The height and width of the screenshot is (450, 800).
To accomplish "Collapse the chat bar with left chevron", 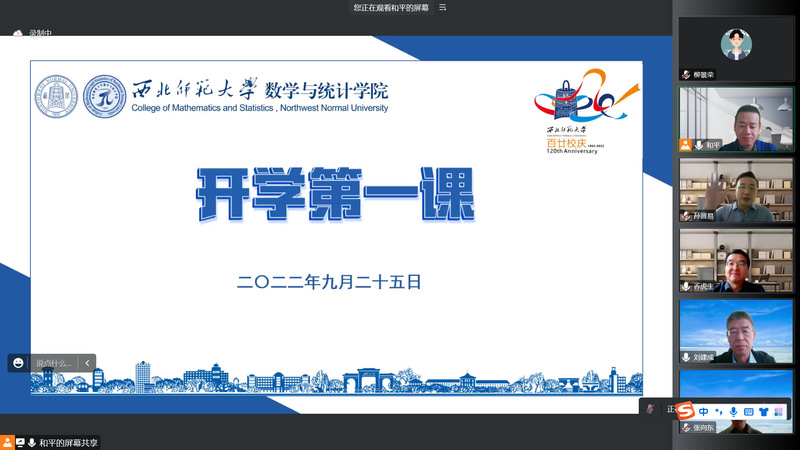I will coord(88,363).
